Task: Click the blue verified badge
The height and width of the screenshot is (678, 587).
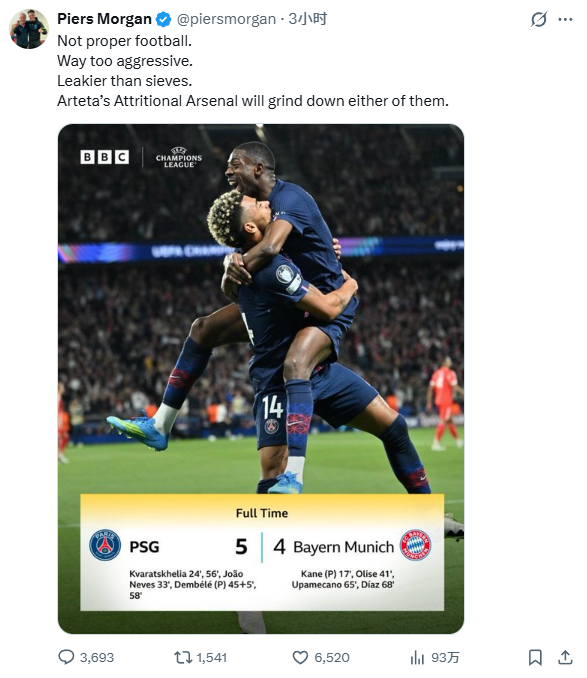Action: coord(163,19)
